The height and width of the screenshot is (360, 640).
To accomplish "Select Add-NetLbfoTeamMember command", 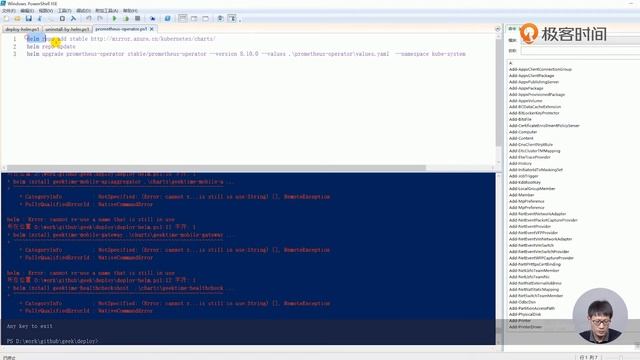I will click(x=534, y=270).
